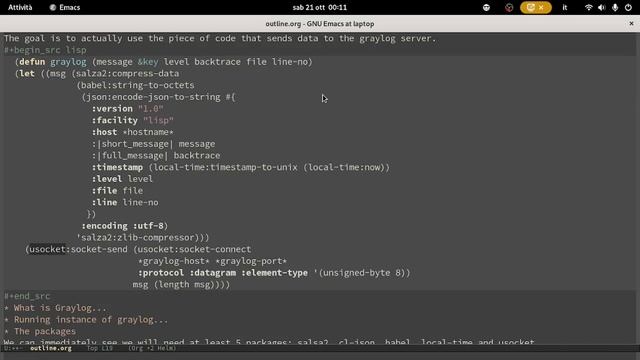This screenshot has height=360, width=640.
Task: Click '(length msg)' expression
Action: click(x=184, y=284)
